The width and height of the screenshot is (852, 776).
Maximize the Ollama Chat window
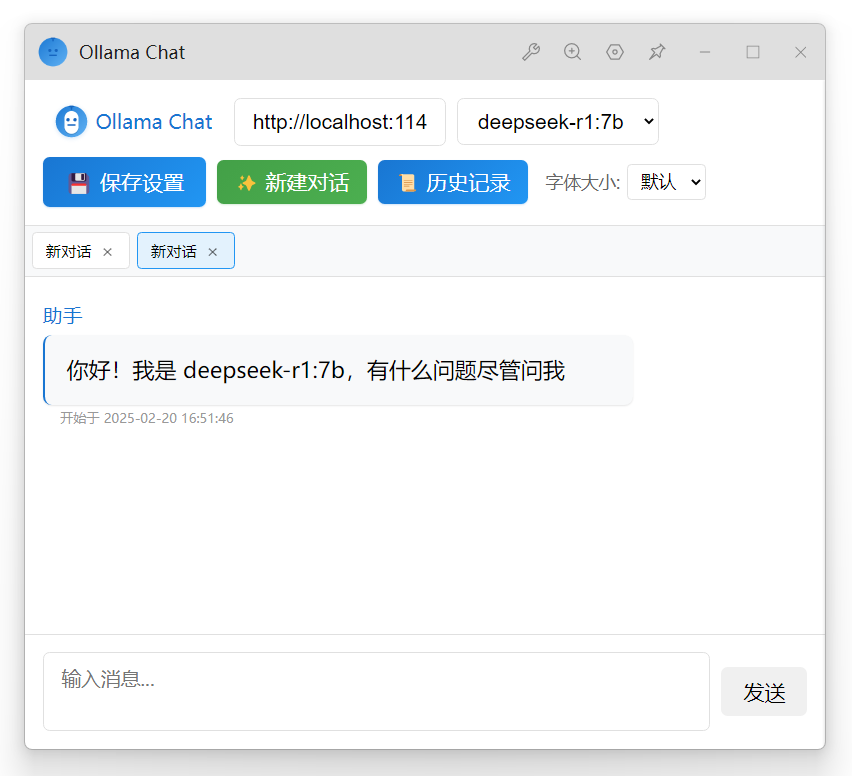tap(753, 52)
